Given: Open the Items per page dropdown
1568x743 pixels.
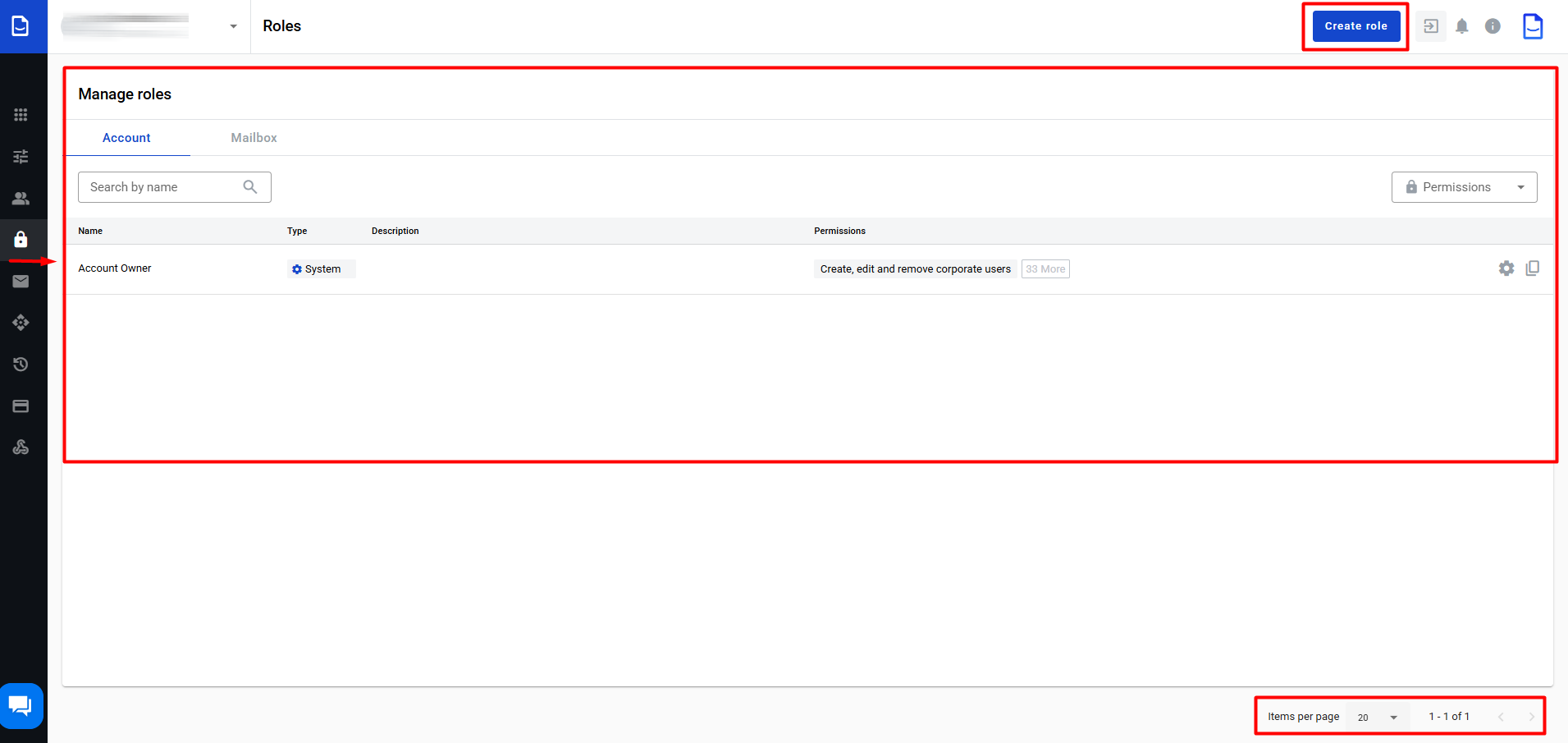Looking at the screenshot, I should tap(1378, 717).
